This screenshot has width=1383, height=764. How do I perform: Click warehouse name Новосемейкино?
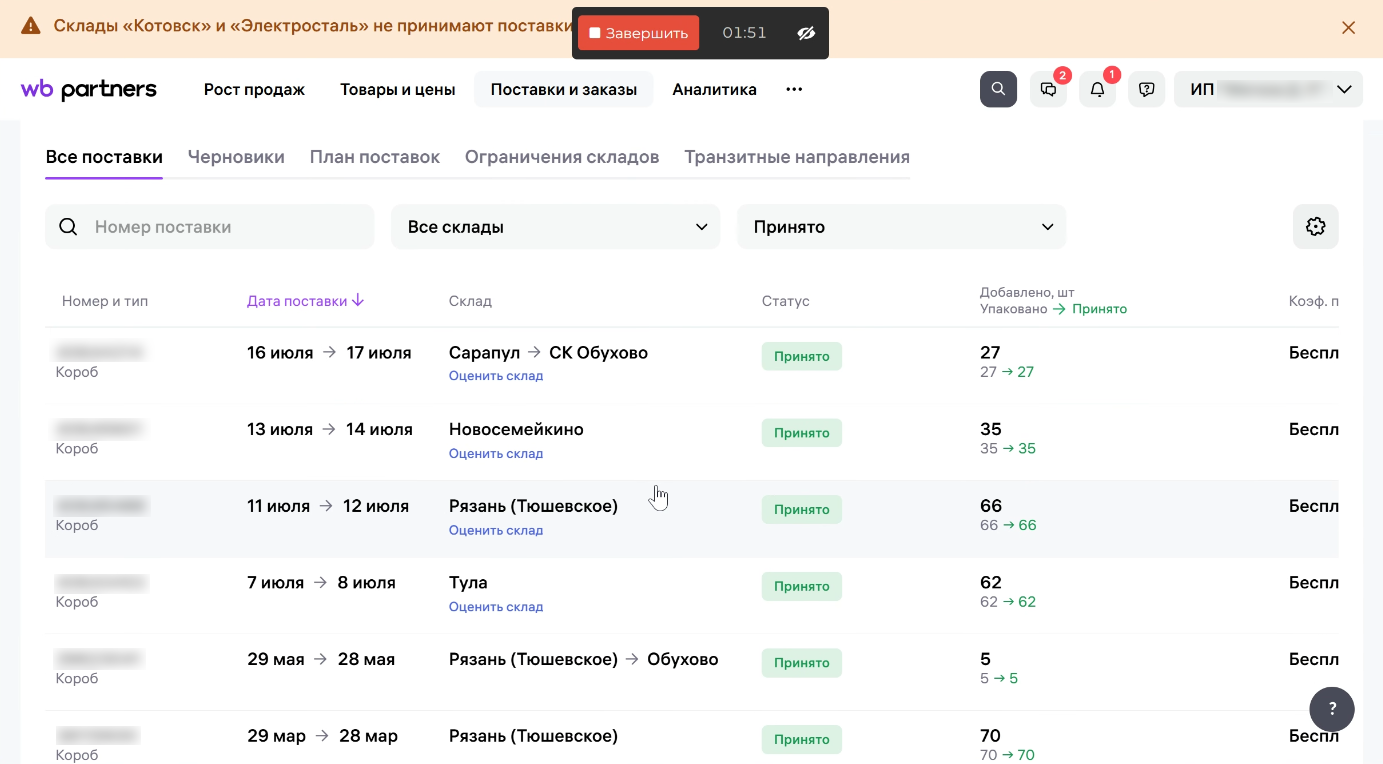coord(516,429)
